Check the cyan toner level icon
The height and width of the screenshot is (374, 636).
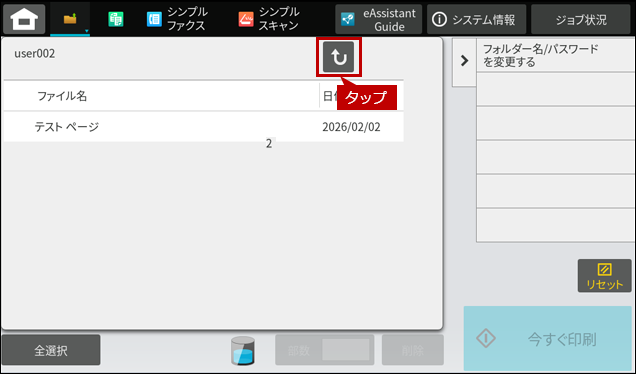(x=243, y=350)
